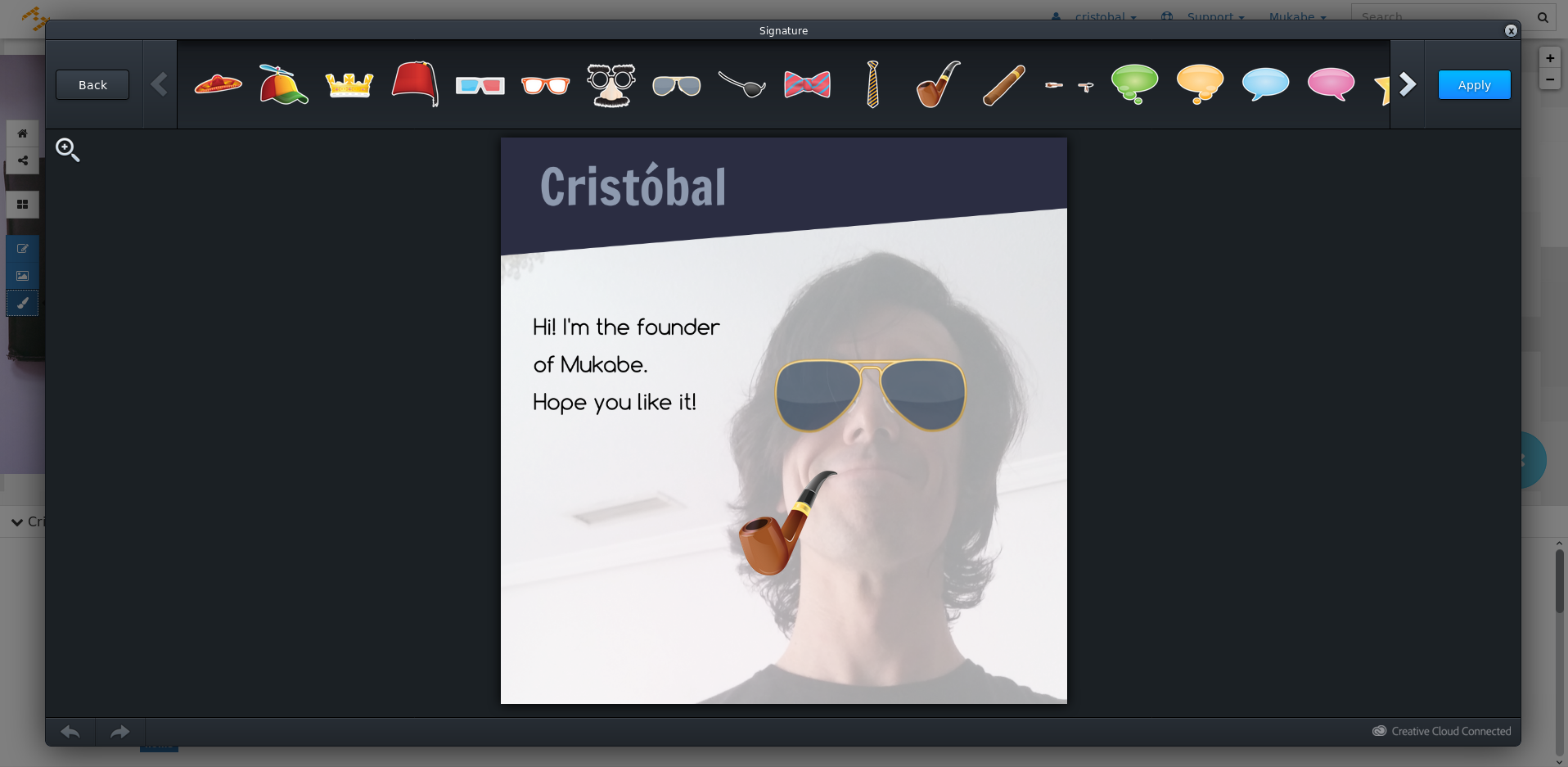Viewport: 1568px width, 767px height.
Task: Pick the aviator sunglasses sticker in toolbar
Action: (677, 85)
